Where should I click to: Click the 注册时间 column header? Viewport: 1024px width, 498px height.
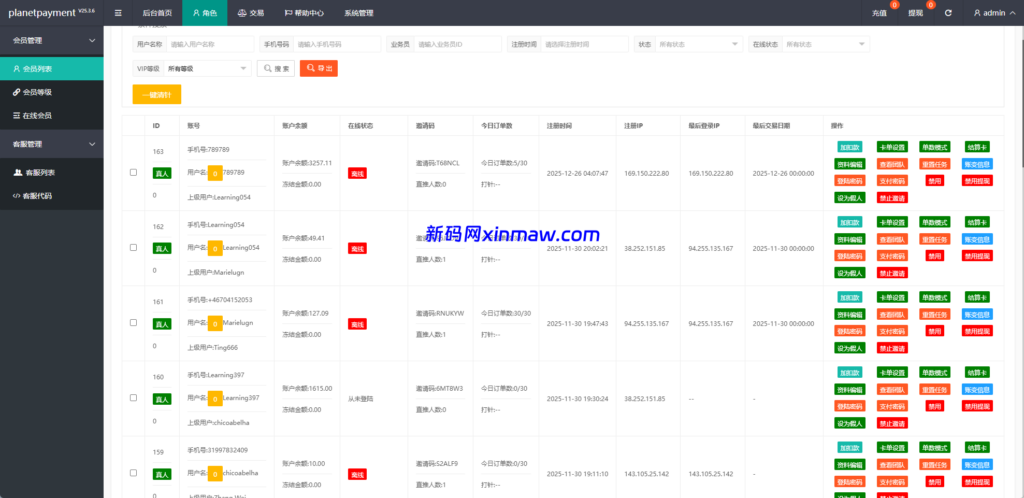coord(560,126)
